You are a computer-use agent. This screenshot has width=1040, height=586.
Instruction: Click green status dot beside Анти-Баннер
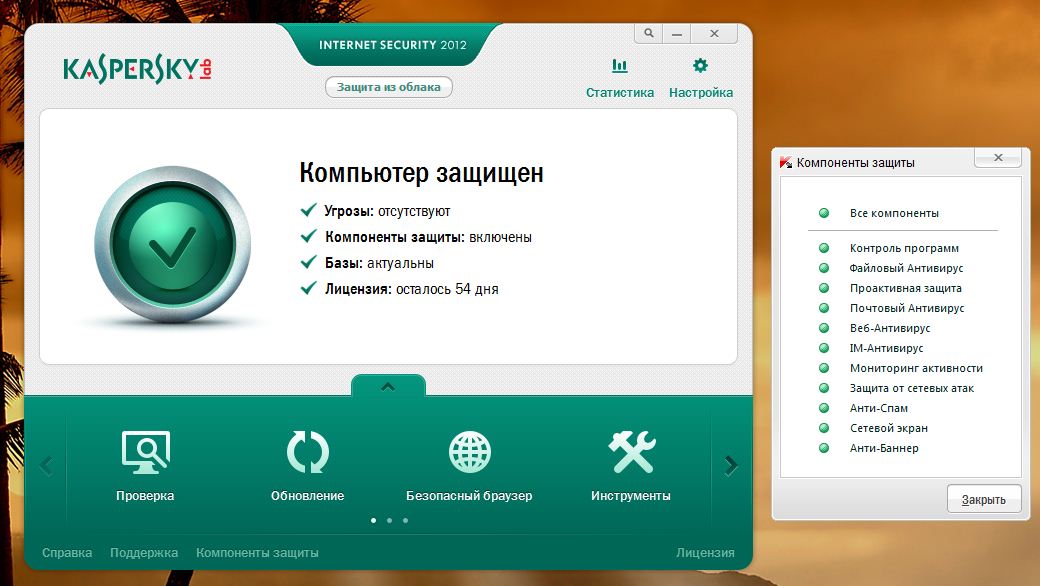click(824, 448)
